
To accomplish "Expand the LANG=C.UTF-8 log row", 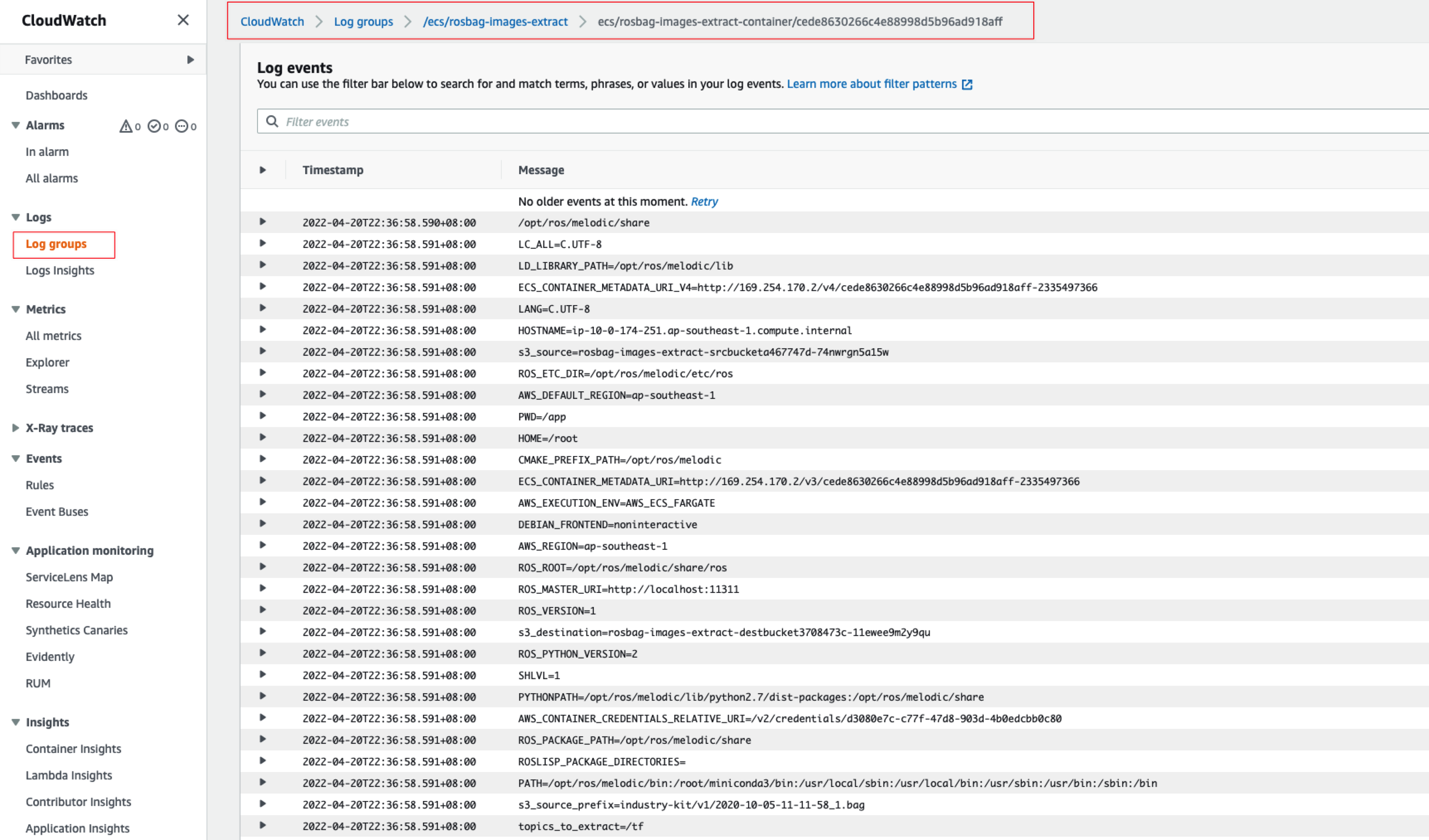I will pos(262,308).
